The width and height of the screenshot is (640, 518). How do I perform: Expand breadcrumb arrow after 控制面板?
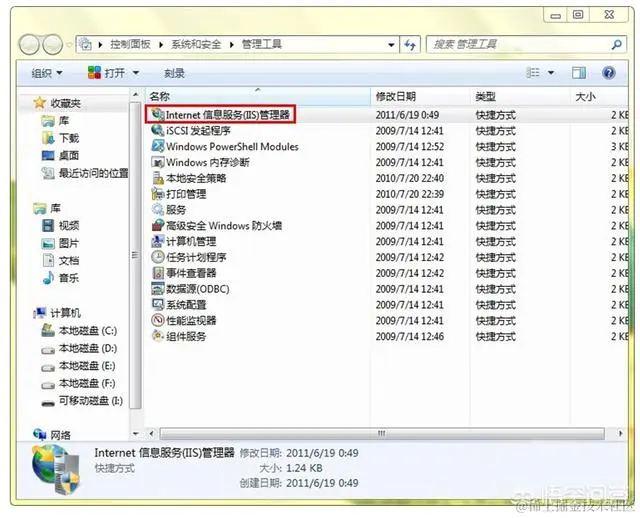click(x=161, y=44)
